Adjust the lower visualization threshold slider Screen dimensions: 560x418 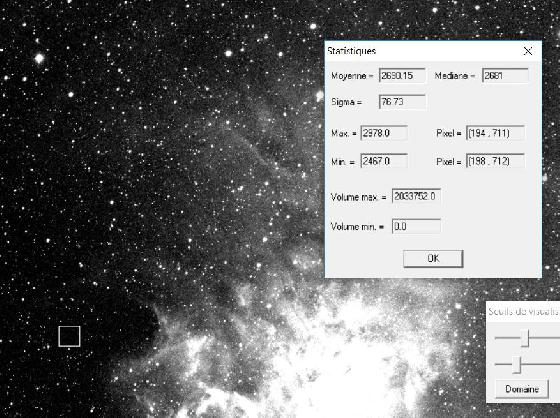(517, 365)
